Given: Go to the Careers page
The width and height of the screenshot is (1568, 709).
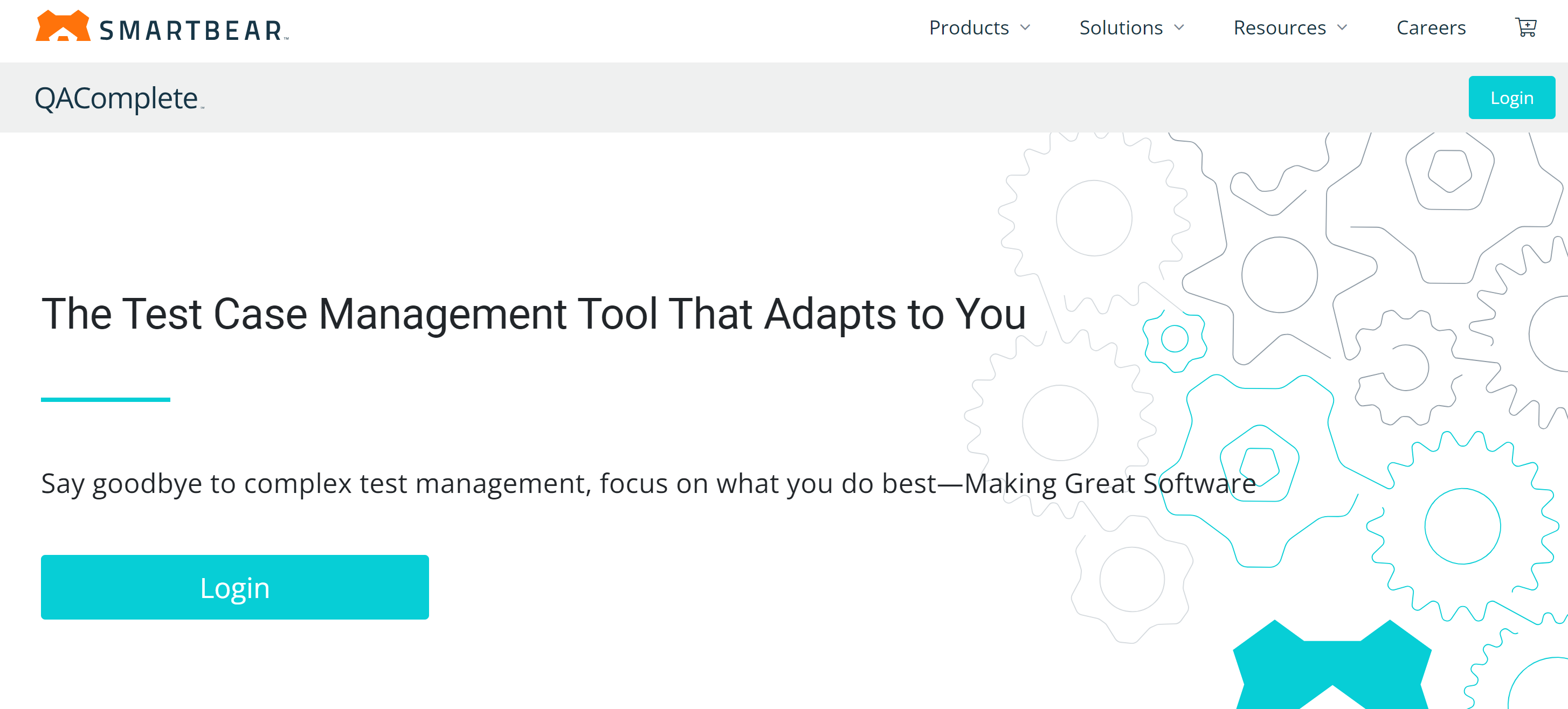Looking at the screenshot, I should point(1431,28).
